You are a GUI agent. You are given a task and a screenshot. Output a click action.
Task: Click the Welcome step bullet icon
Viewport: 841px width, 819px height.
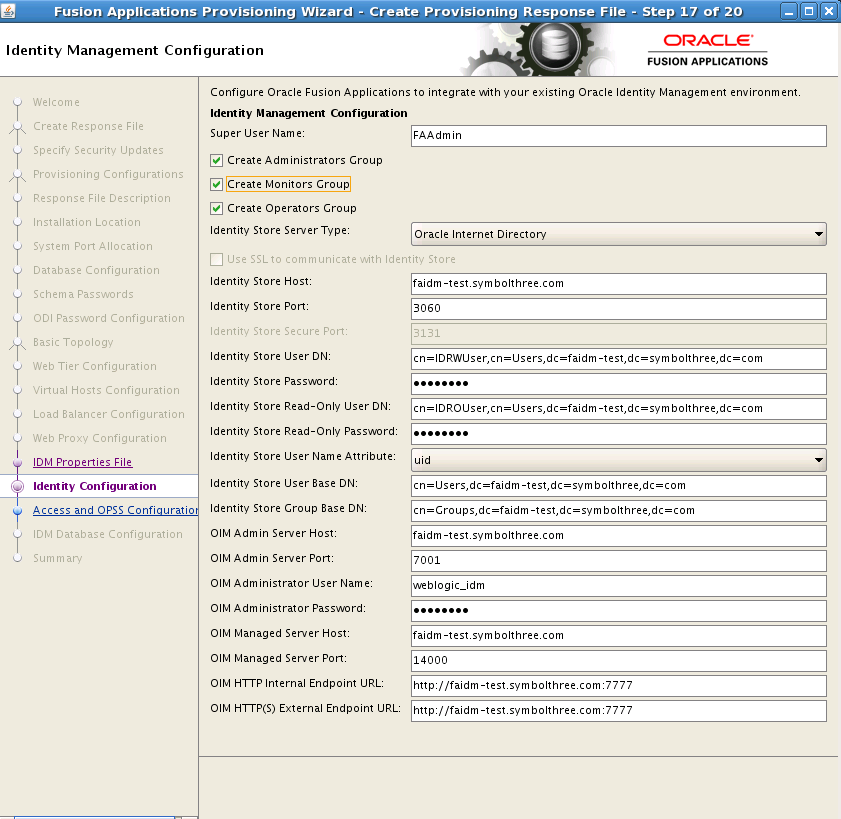pos(16,102)
